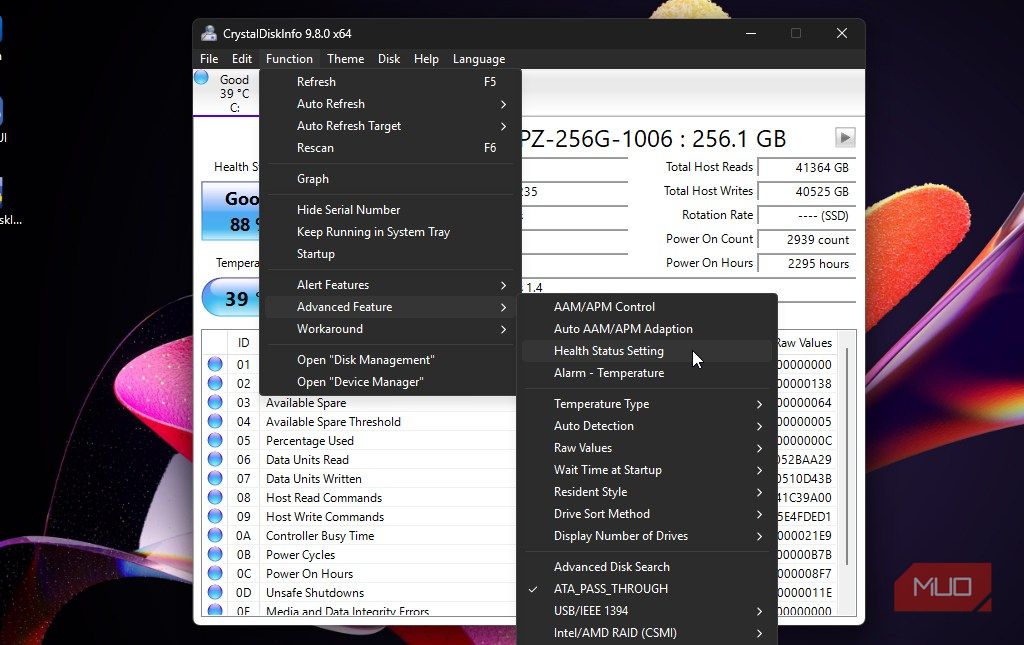1024x645 pixels.
Task: Toggle the checked ATA_PASS_THROUGH option
Action: (x=647, y=589)
